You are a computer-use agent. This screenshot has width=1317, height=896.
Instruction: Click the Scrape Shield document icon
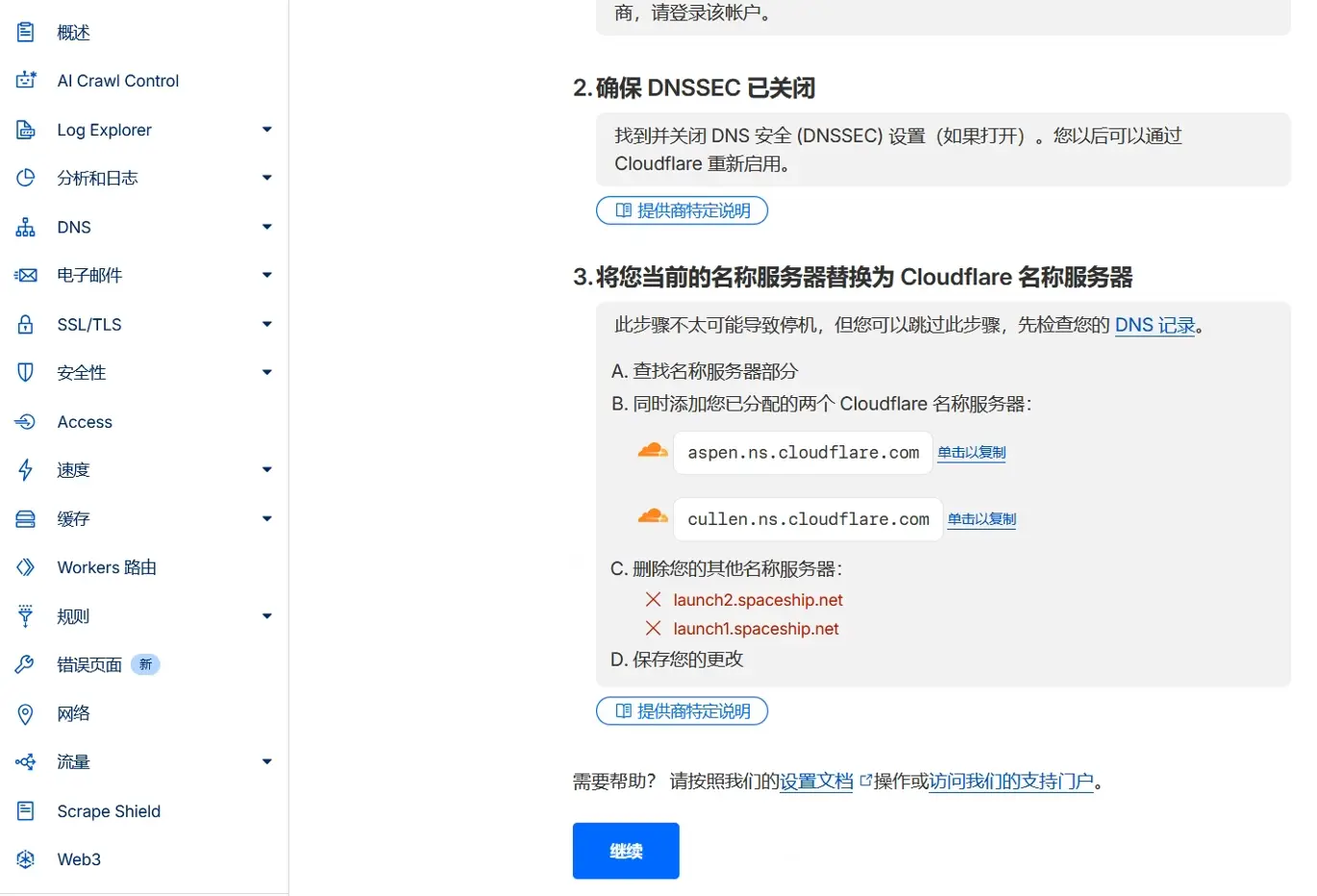pyautogui.click(x=26, y=810)
